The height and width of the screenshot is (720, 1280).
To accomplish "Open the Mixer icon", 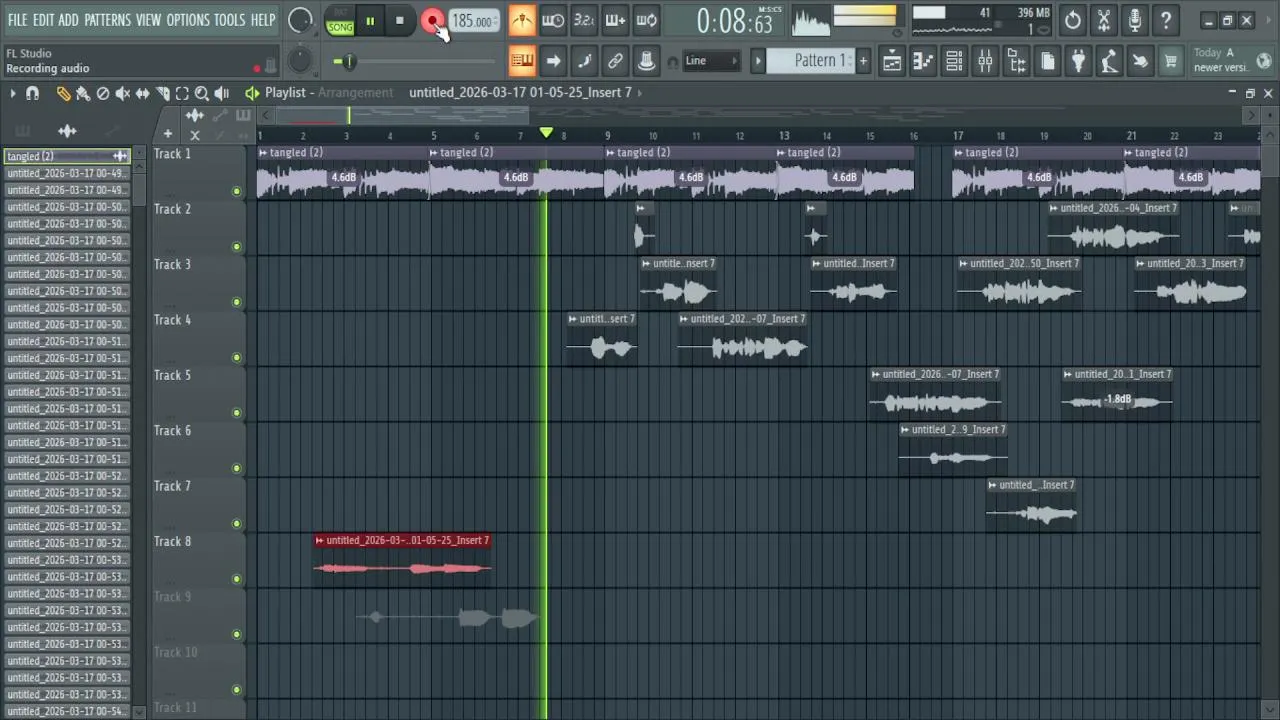I will pyautogui.click(x=985, y=61).
